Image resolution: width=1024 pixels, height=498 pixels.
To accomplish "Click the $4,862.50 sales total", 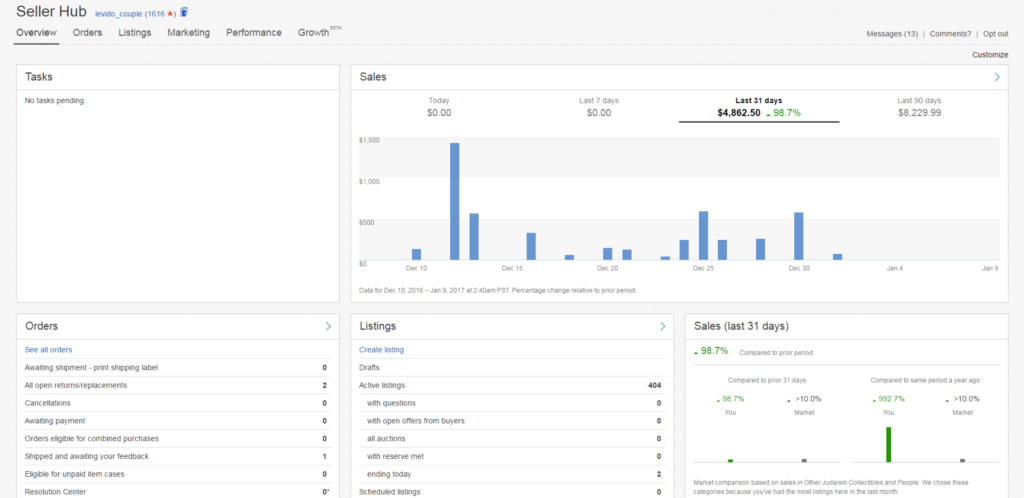I will tap(739, 113).
